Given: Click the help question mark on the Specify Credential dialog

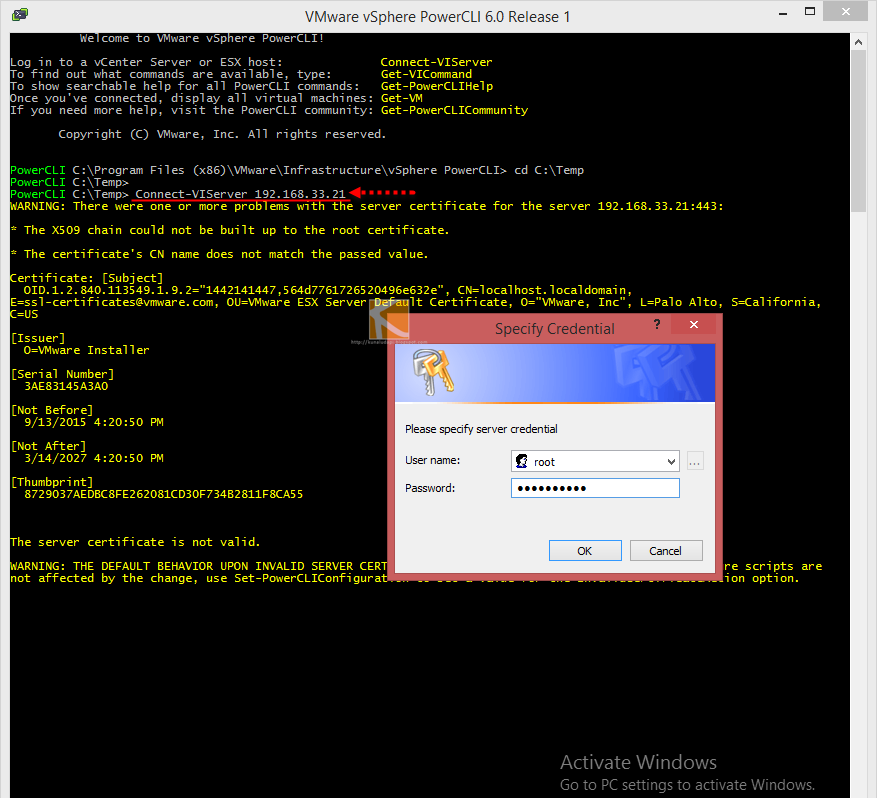Looking at the screenshot, I should (x=656, y=324).
